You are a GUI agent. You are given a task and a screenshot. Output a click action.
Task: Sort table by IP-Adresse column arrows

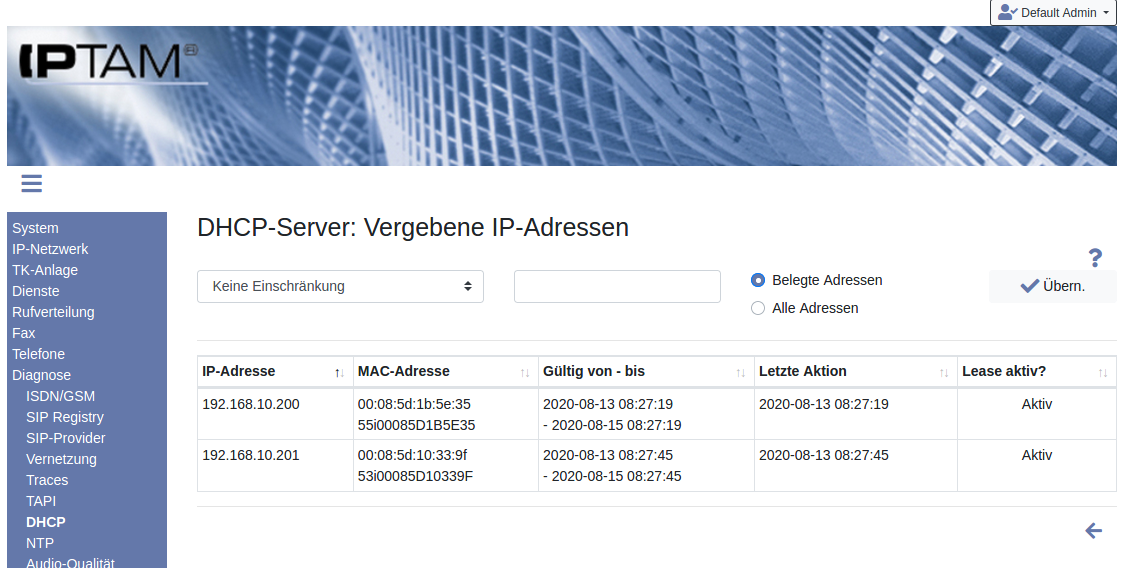pos(339,372)
